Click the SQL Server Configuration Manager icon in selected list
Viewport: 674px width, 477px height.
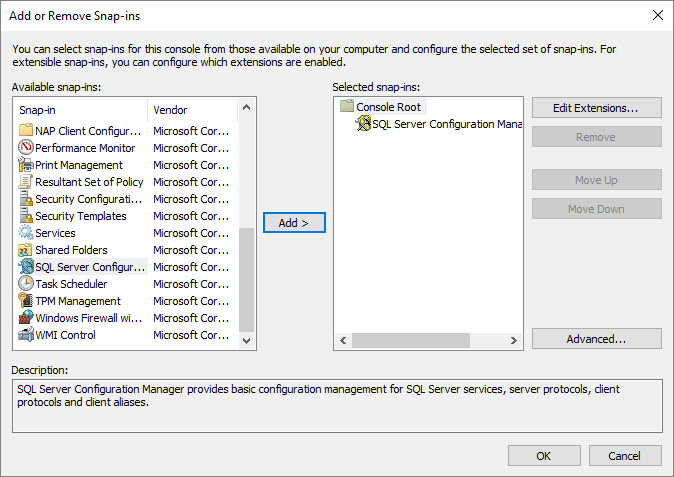click(363, 124)
